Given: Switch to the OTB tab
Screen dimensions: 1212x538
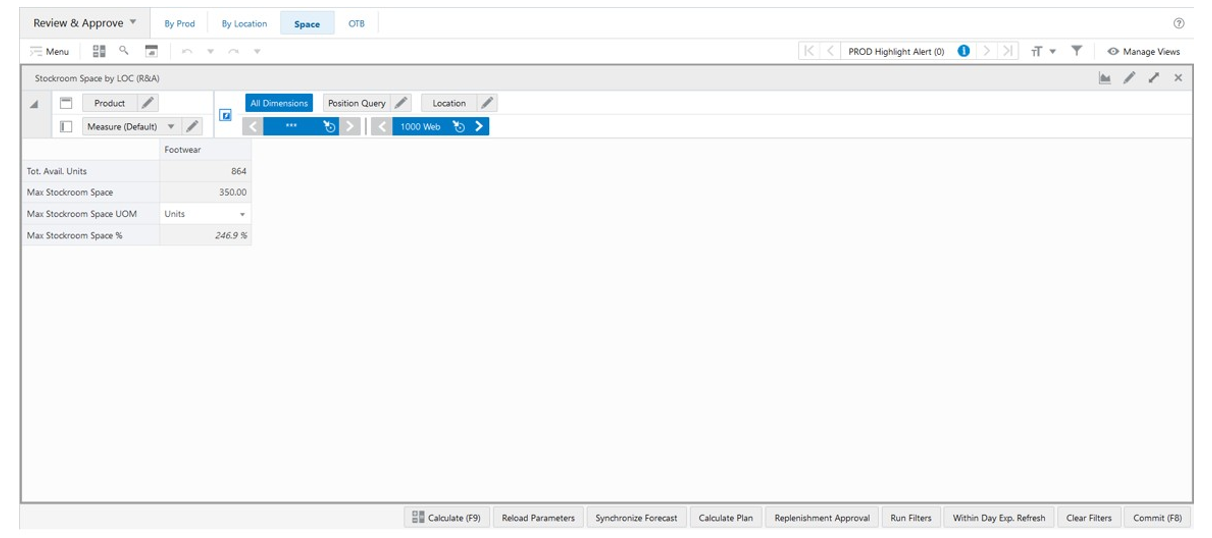Looking at the screenshot, I should pos(356,24).
